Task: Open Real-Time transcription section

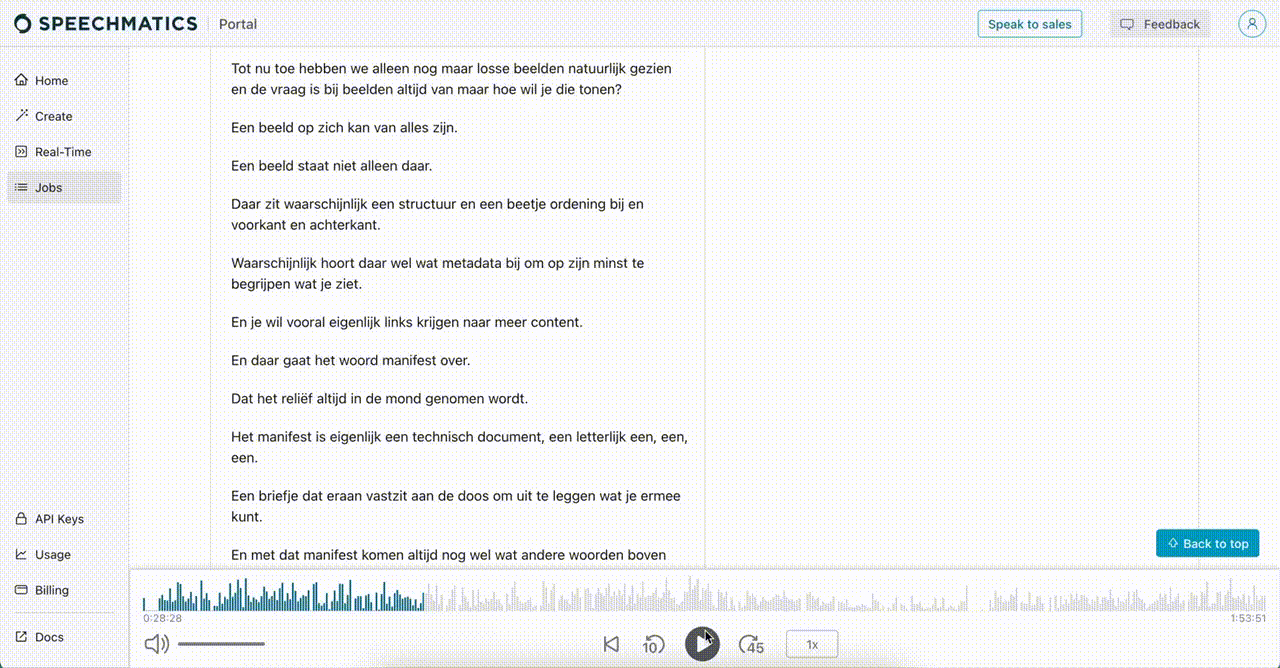Action: coord(62,152)
